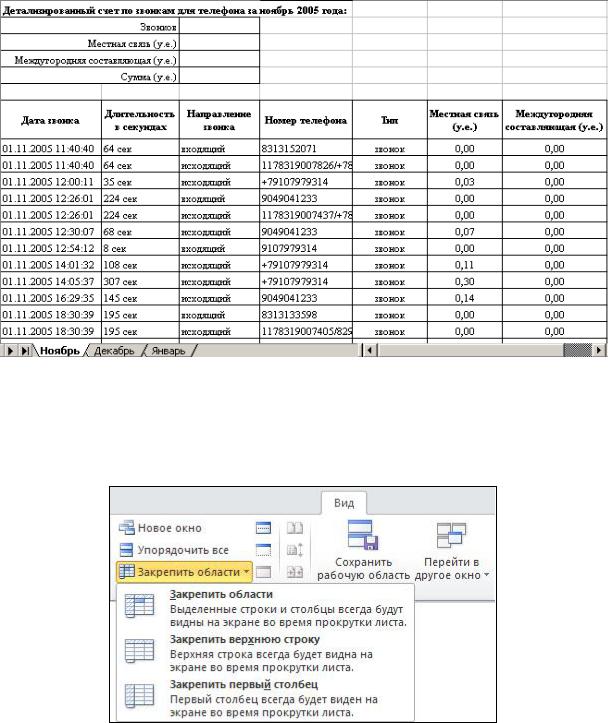Select phone number cell 9107979314

306,248
